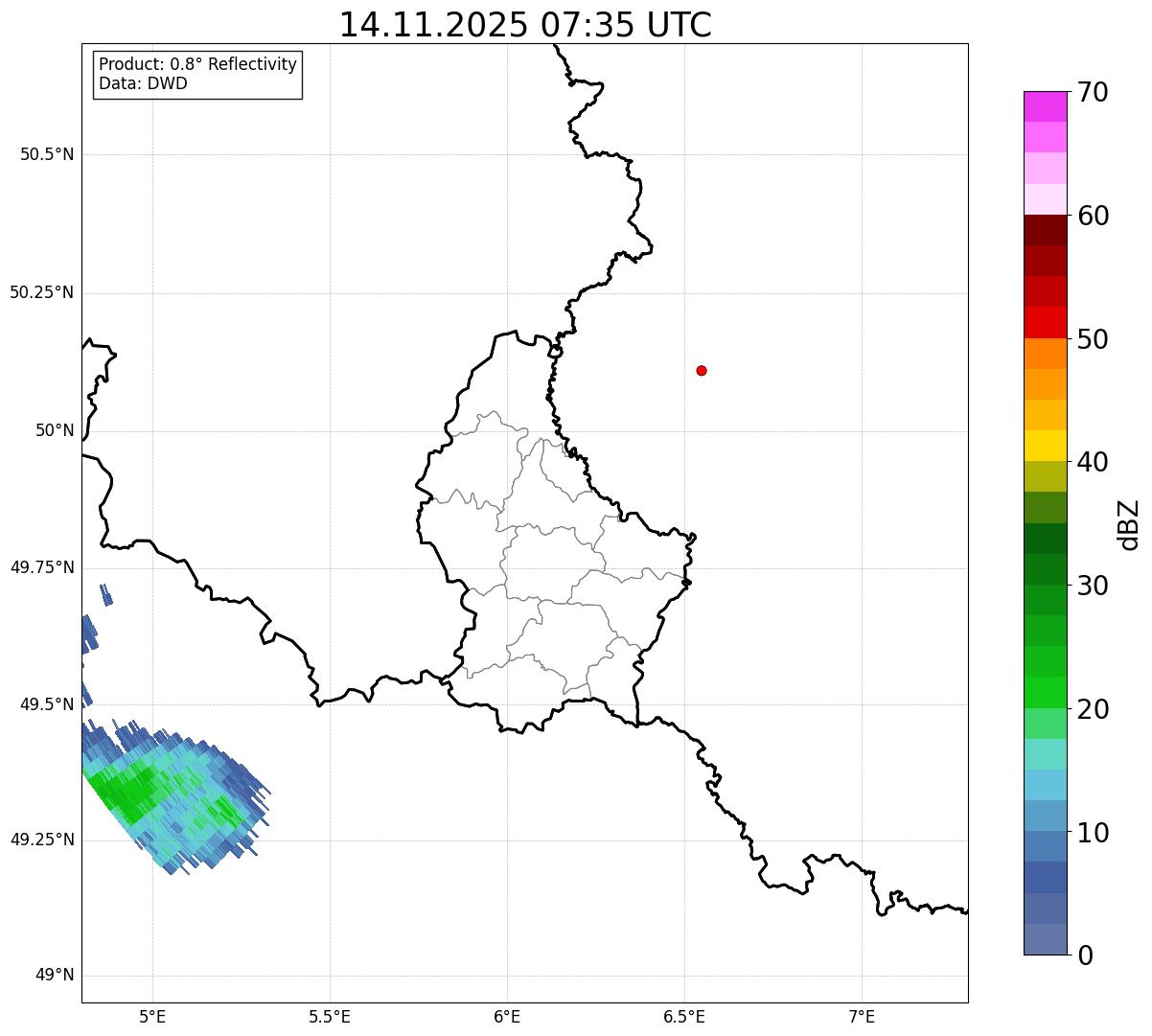Click the 5.5°E longitude label

[330, 1016]
